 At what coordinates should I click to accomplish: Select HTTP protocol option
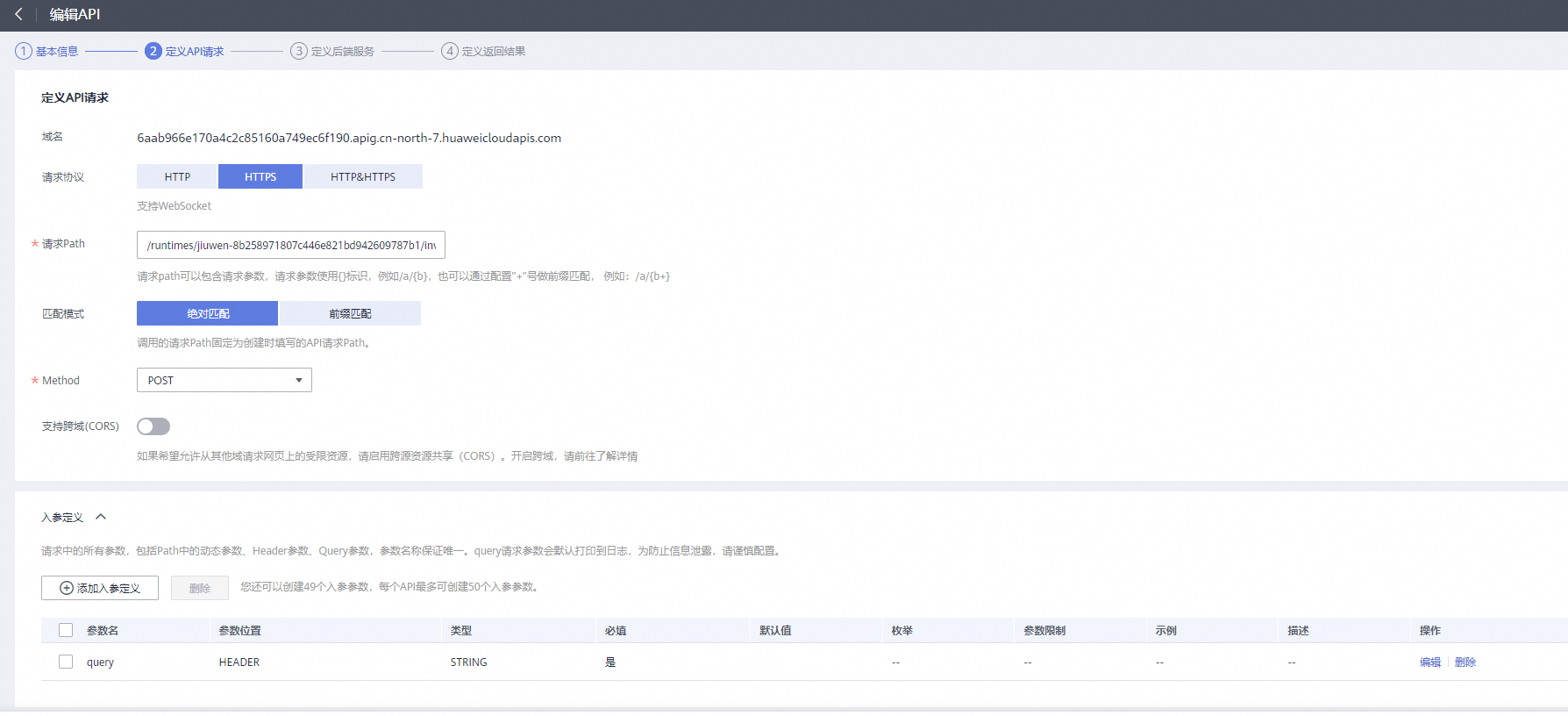tap(177, 176)
